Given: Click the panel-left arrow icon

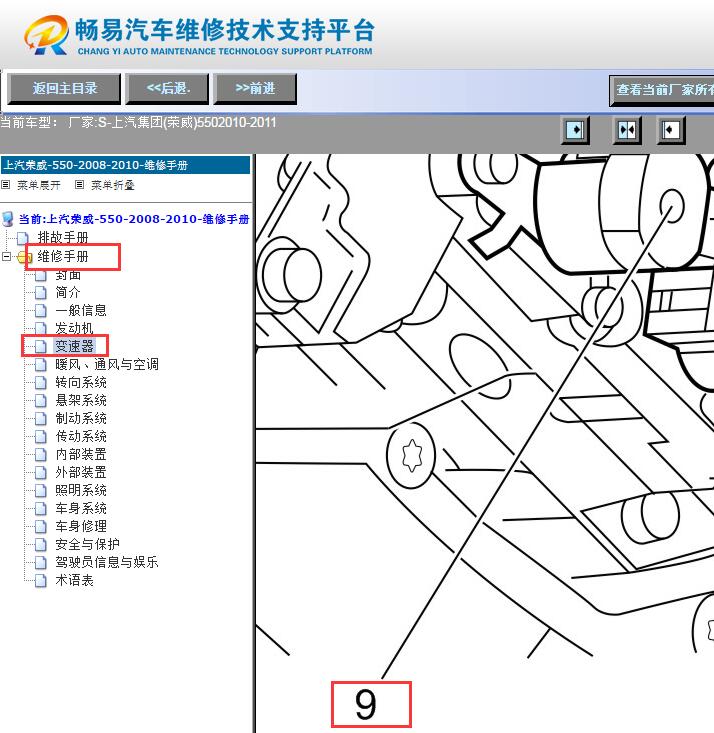Looking at the screenshot, I should 575,129.
